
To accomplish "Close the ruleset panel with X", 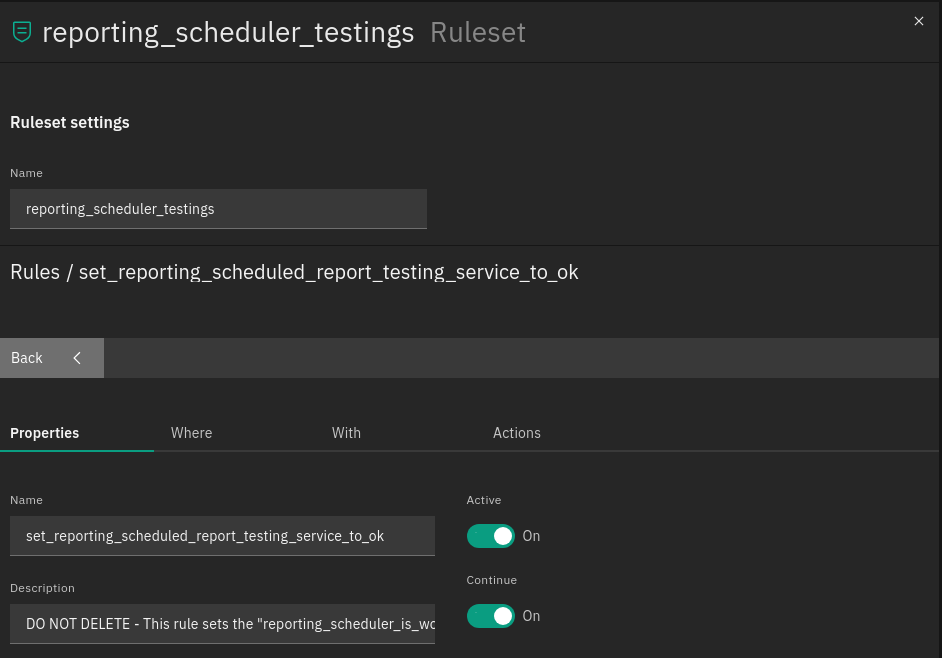I will (x=919, y=21).
